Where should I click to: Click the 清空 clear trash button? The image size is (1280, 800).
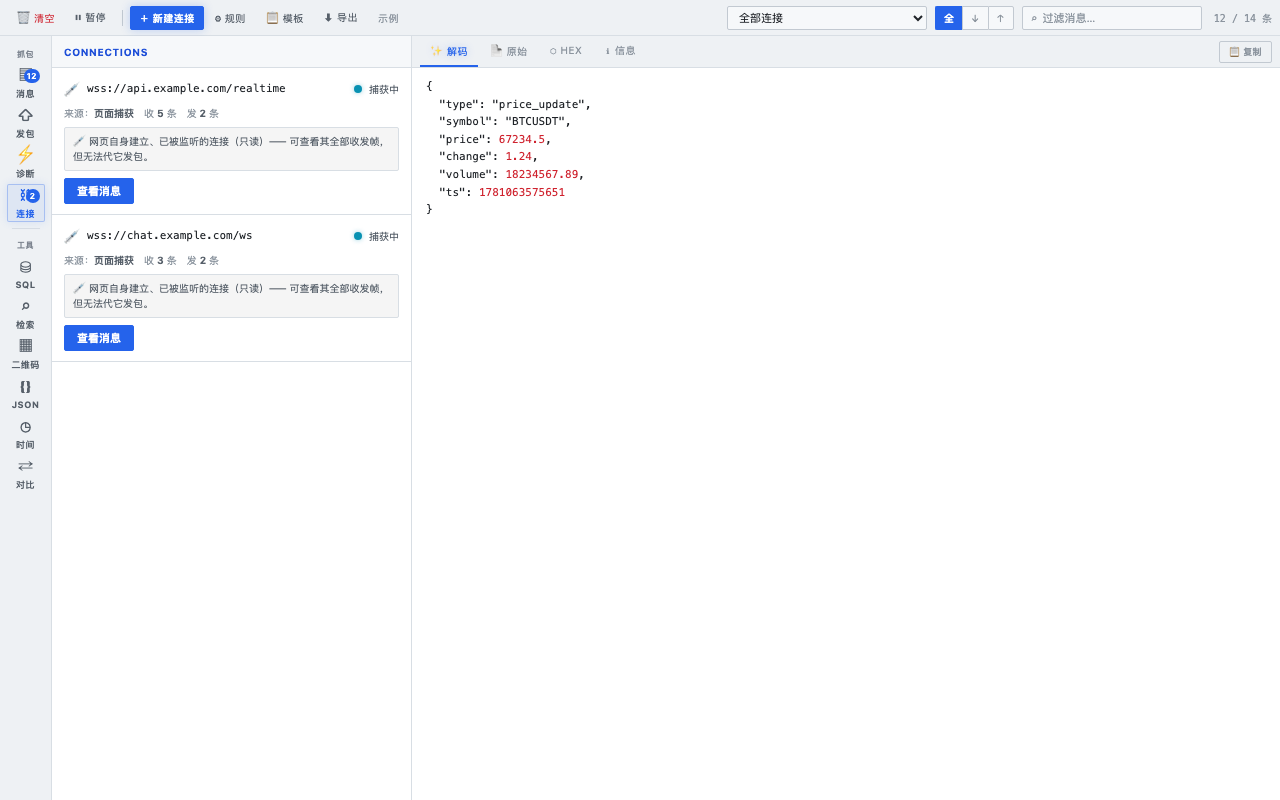36,18
